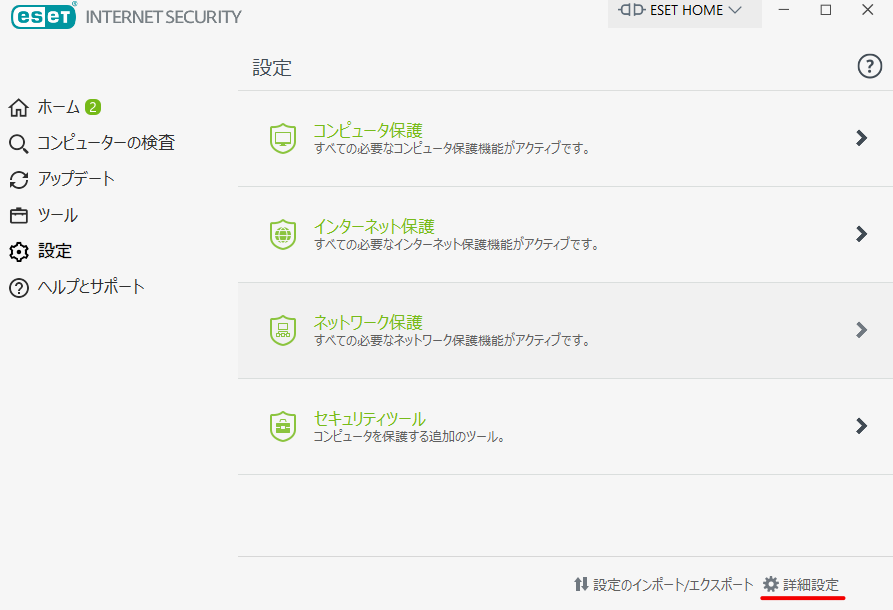Click the 設定のインポート/エクスポート link
The width and height of the screenshot is (893, 610).
(673, 584)
